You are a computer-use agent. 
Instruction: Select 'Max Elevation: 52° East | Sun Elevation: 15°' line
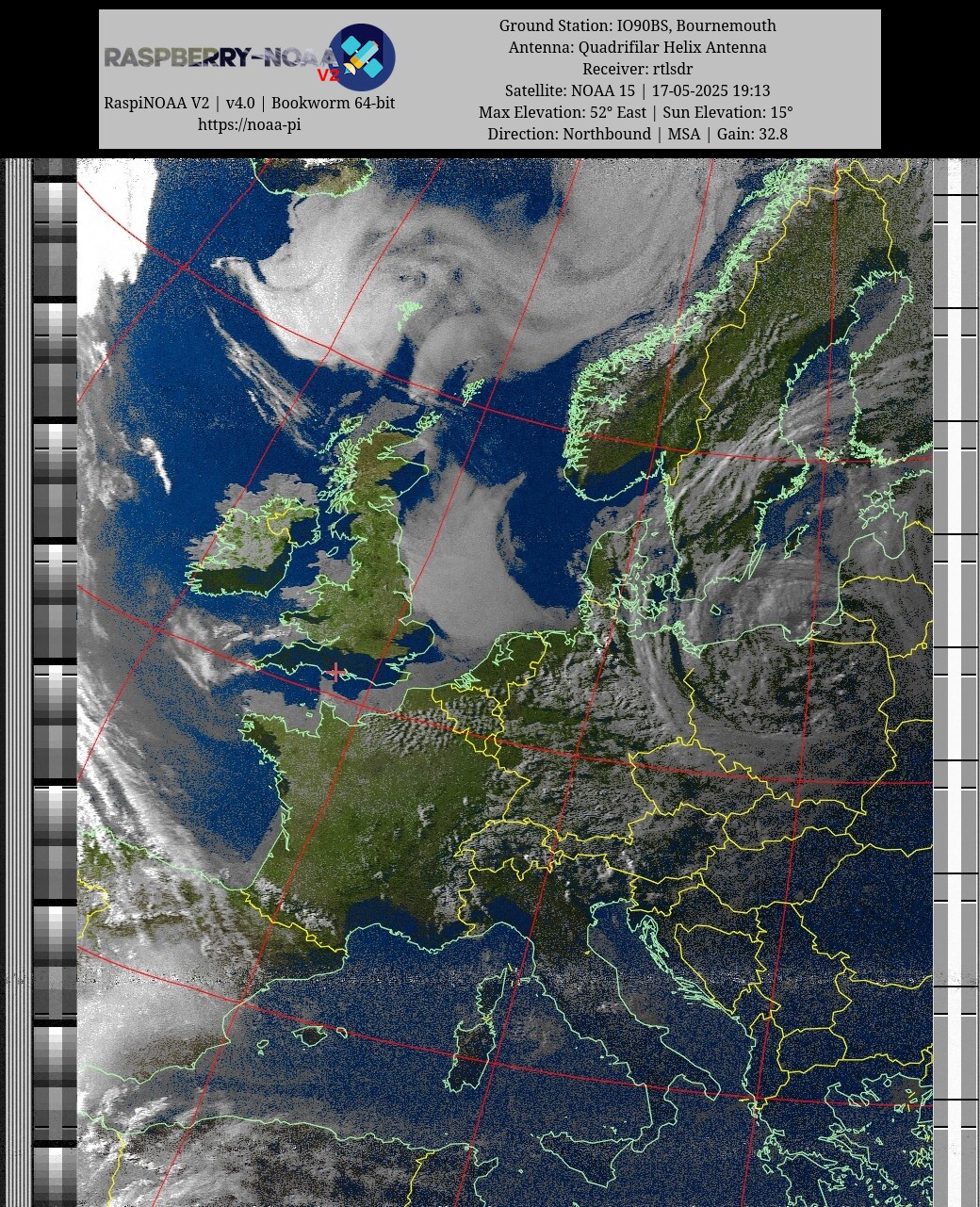(637, 112)
